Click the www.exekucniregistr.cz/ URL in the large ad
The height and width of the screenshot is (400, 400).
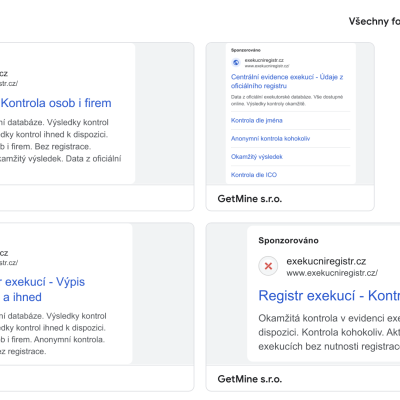pyautogui.click(x=332, y=273)
